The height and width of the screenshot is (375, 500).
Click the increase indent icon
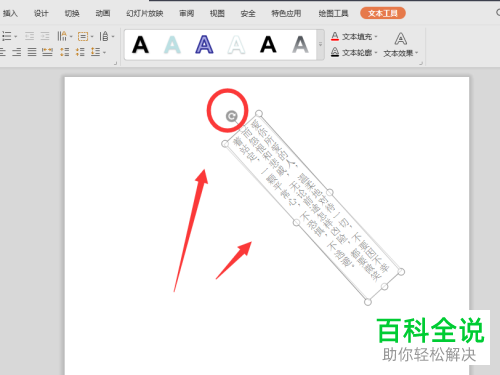point(45,36)
